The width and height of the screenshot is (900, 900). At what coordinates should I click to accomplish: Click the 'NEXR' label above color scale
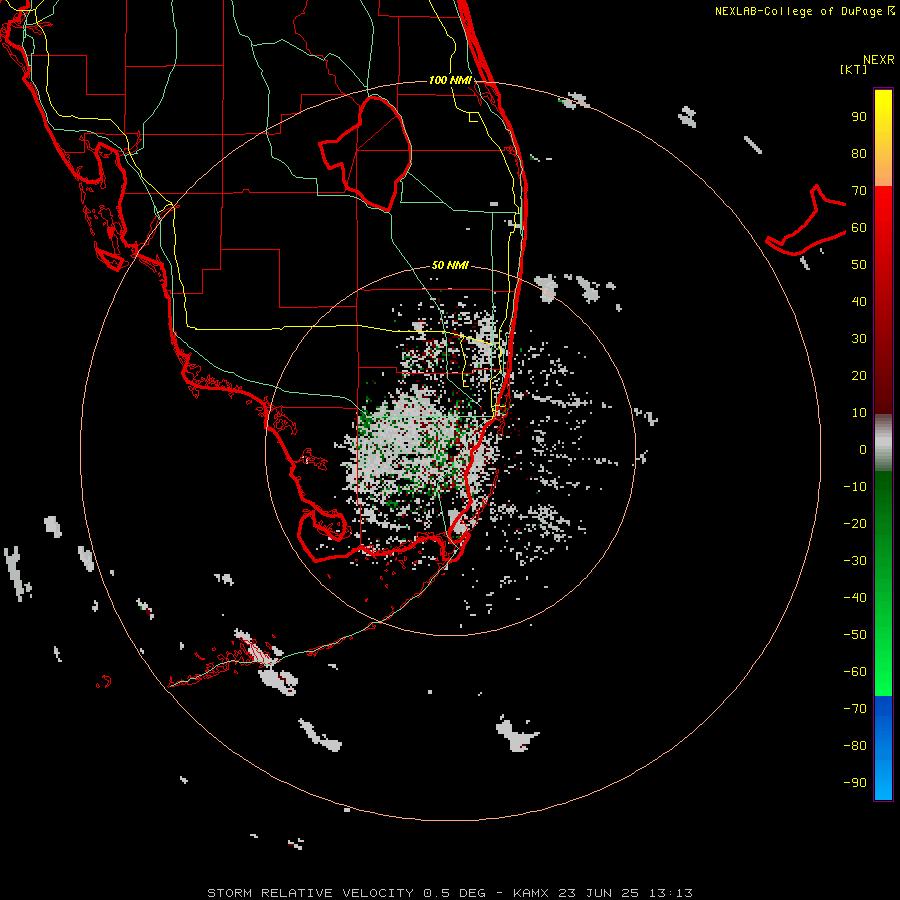879,60
